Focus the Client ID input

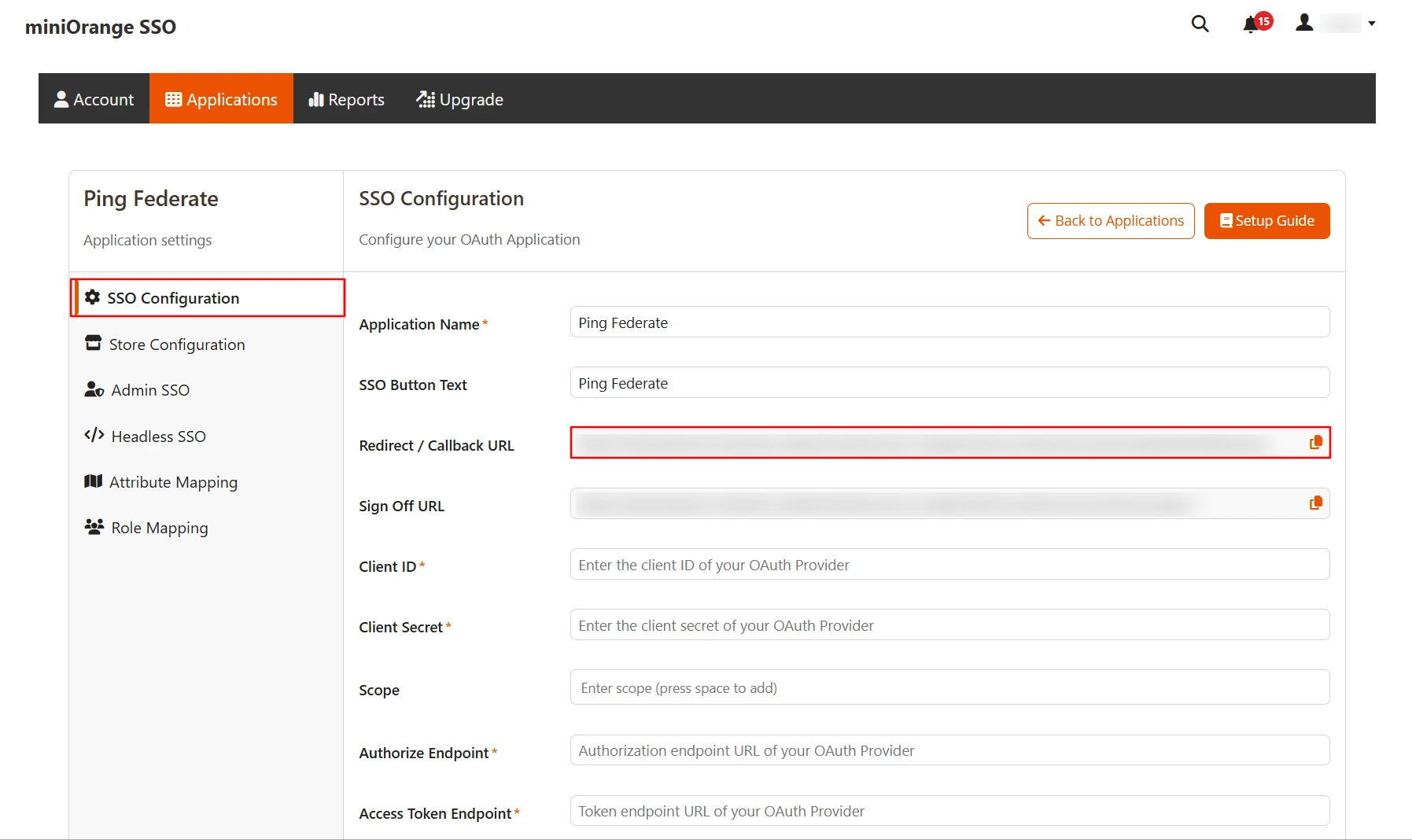tap(949, 565)
